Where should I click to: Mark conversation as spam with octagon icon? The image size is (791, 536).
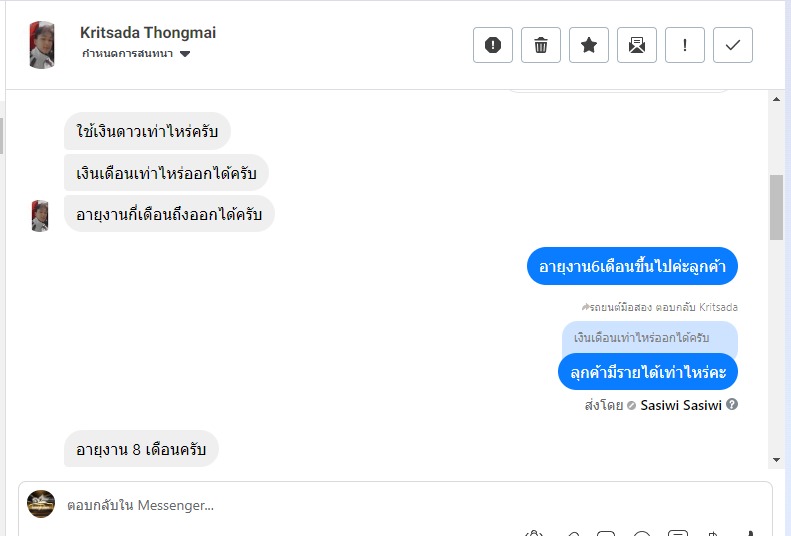pos(493,45)
